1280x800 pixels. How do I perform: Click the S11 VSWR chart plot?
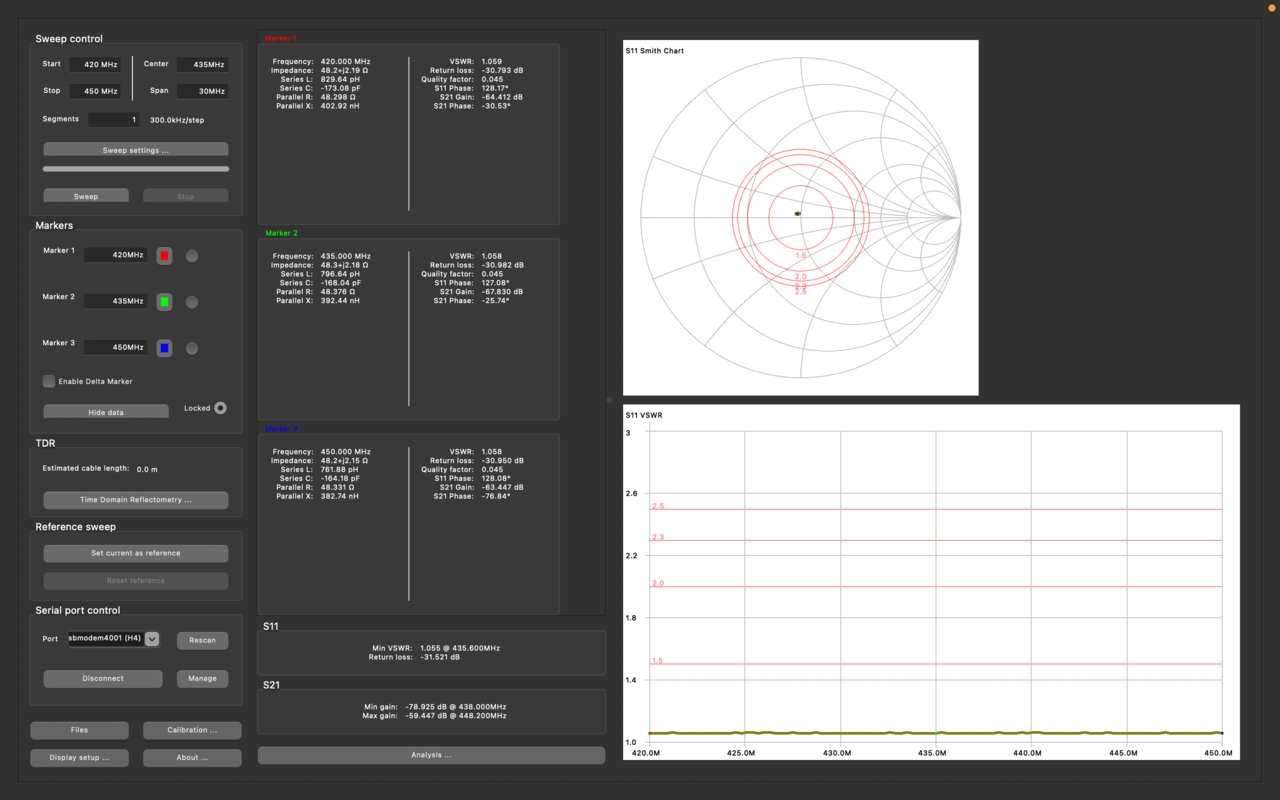[x=931, y=582]
